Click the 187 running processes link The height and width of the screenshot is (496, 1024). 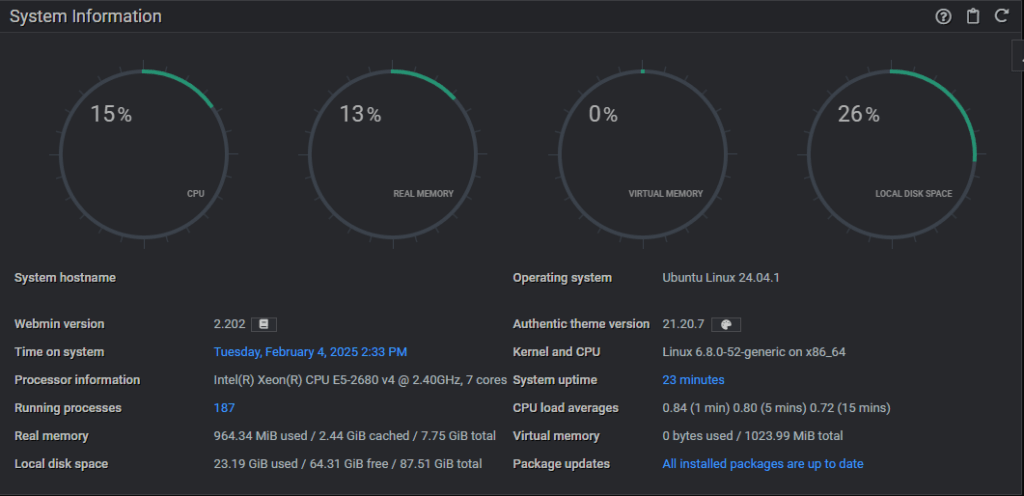[x=224, y=408]
